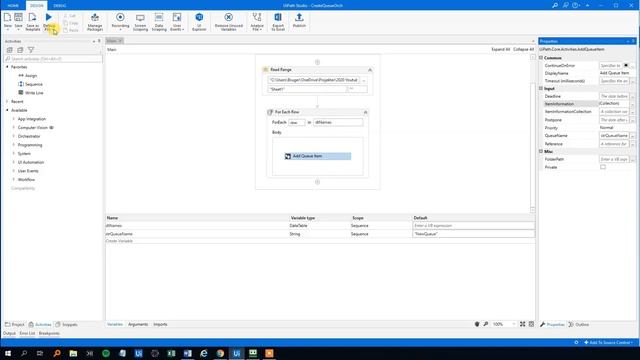640x360 pixels.
Task: Switch to the DEBUG ribbon tab
Action: pos(60,5)
